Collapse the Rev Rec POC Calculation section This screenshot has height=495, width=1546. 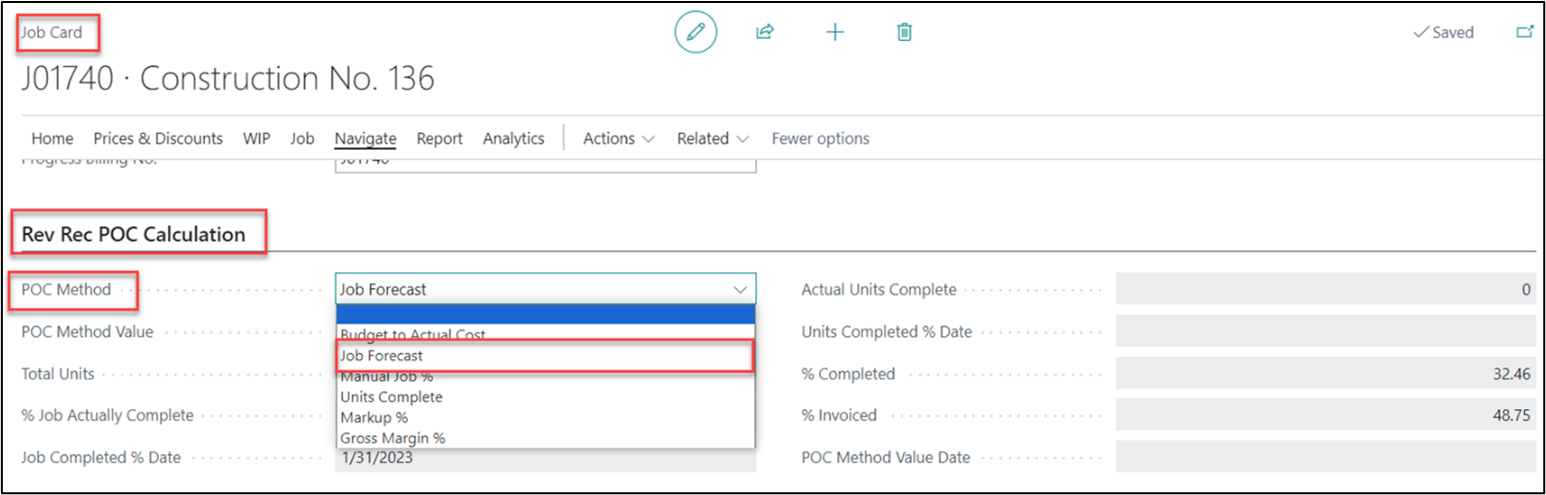pos(133,235)
